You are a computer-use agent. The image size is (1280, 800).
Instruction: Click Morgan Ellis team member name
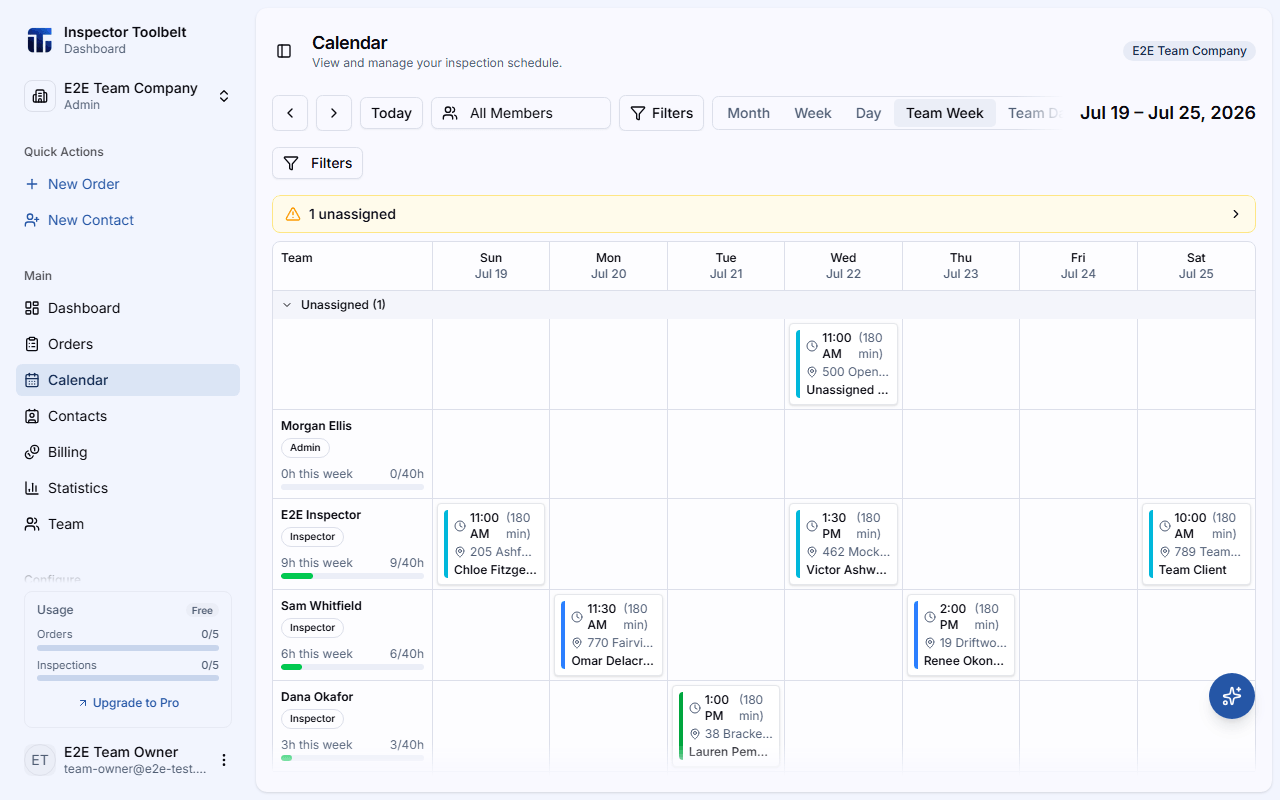[316, 426]
